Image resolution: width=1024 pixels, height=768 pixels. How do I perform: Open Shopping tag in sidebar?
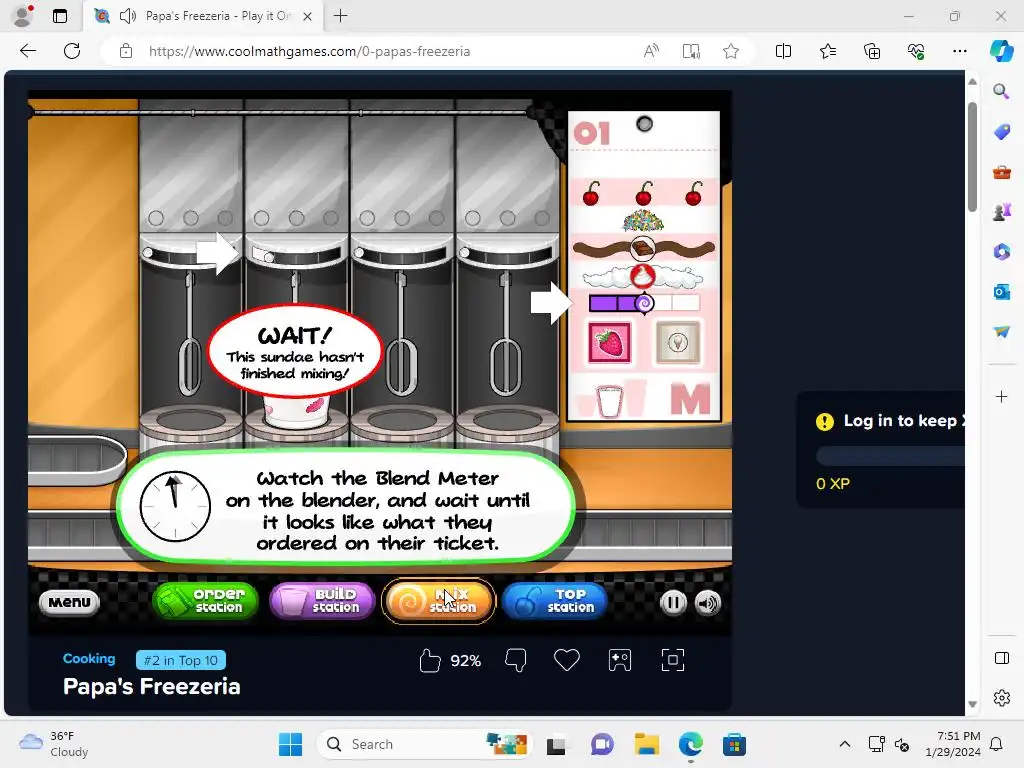pos(1001,132)
